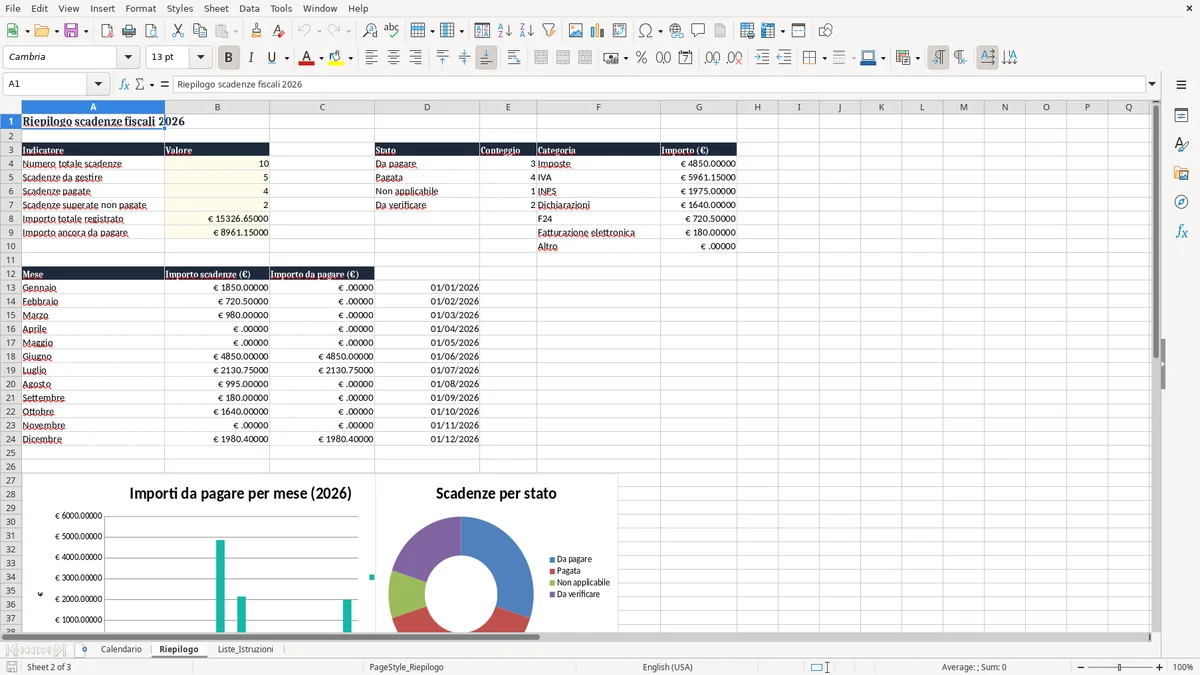Open sidebar Properties panel
This screenshot has height=675, width=1200.
[1181, 116]
